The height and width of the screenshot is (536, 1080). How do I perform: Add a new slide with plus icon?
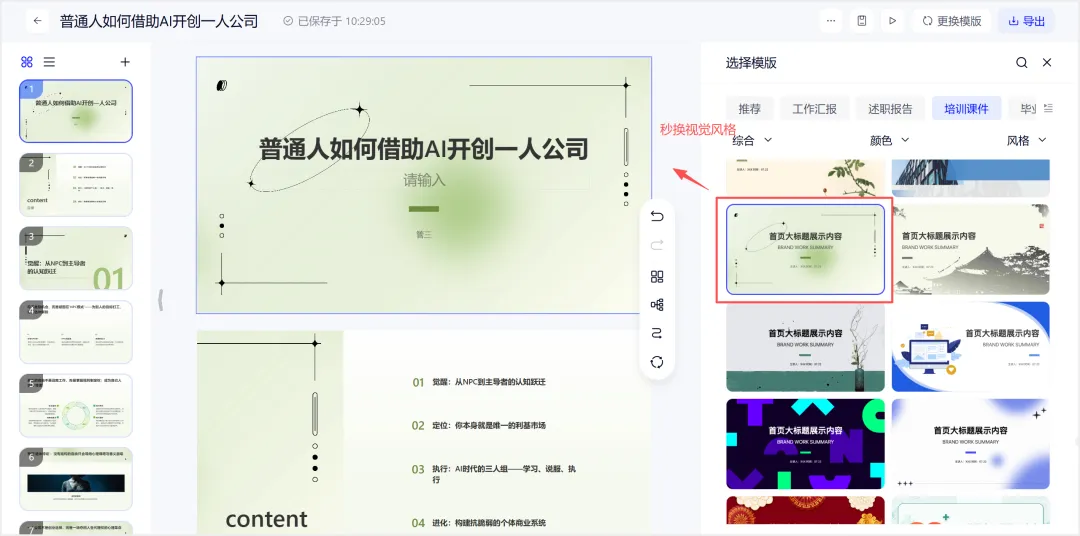click(x=125, y=62)
